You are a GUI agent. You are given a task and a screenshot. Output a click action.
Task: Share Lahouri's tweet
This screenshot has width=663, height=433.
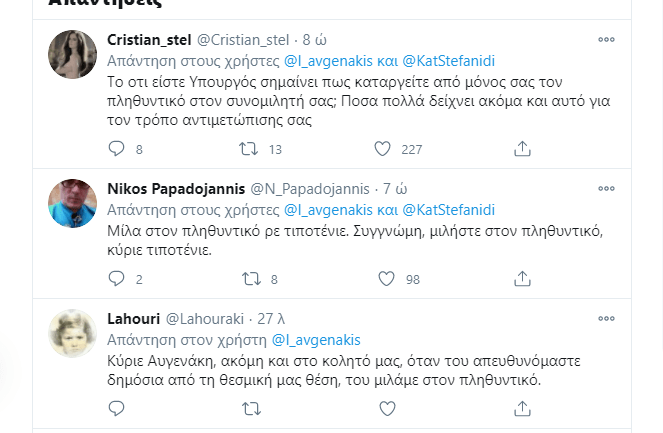coord(521,408)
